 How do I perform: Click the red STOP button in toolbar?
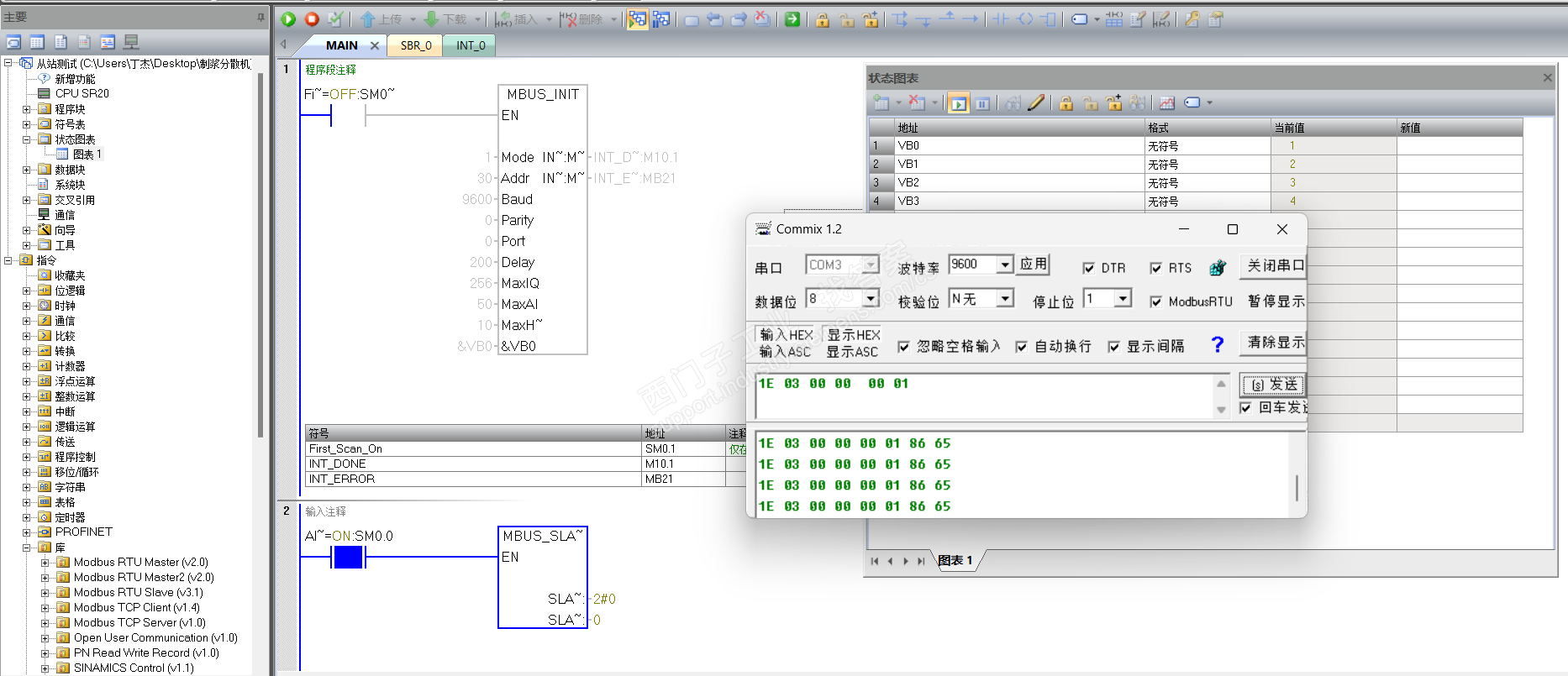click(312, 19)
